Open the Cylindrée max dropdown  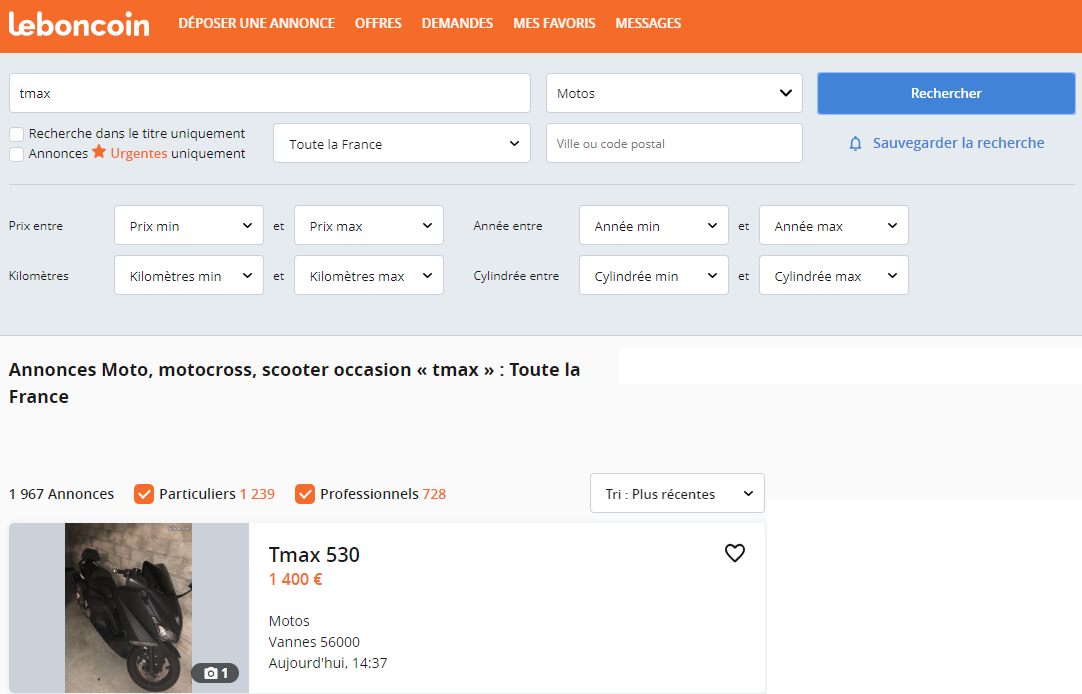(x=834, y=275)
